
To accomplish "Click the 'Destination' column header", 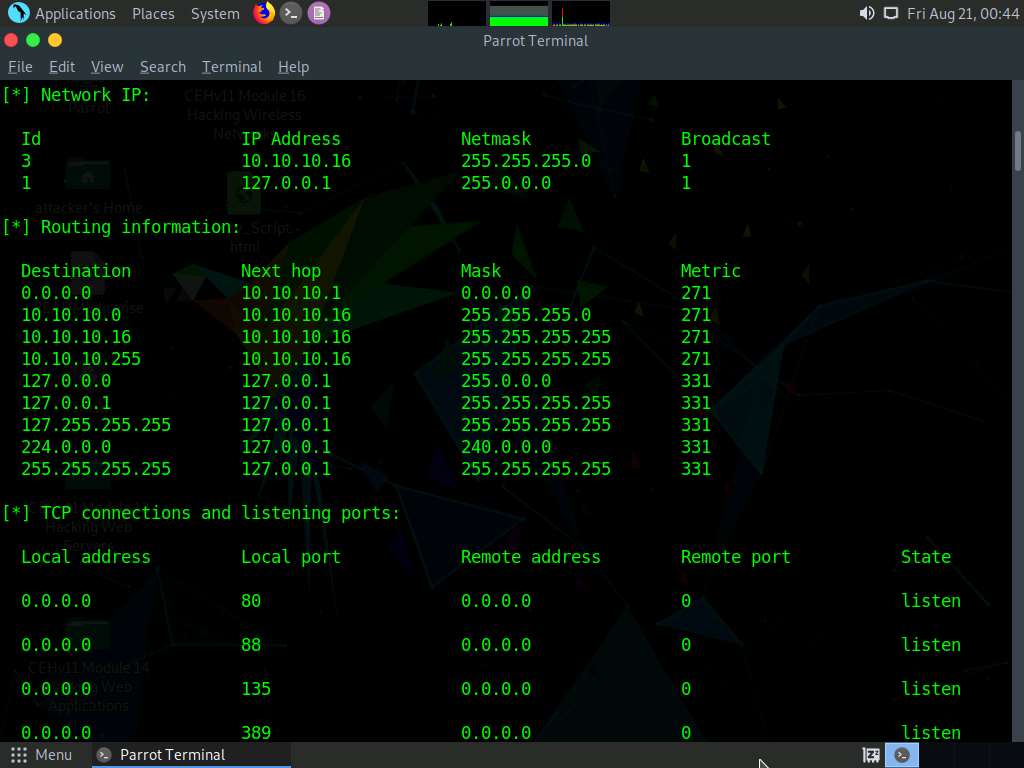I will tap(76, 271).
